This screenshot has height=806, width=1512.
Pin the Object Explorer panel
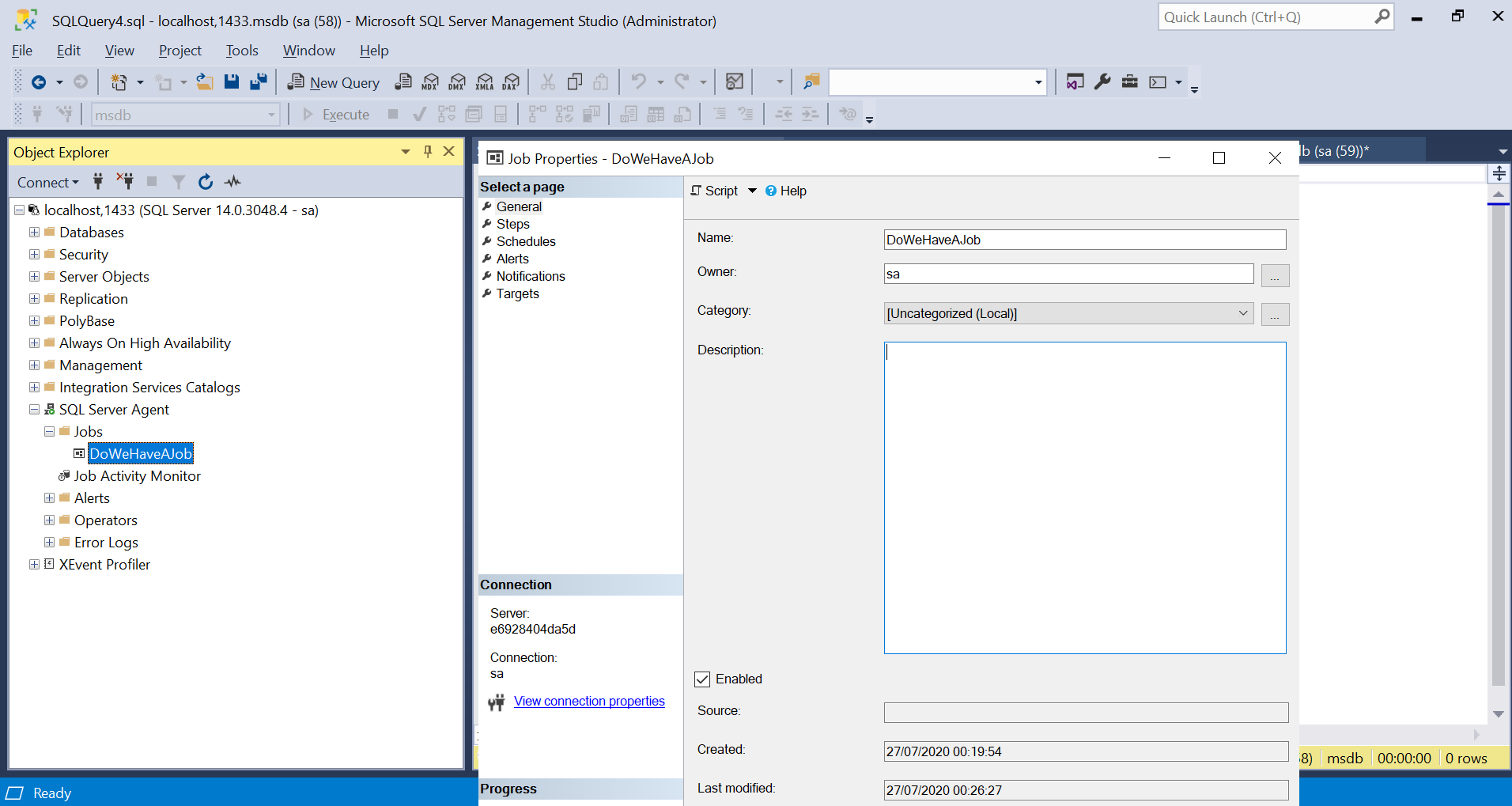pos(428,151)
